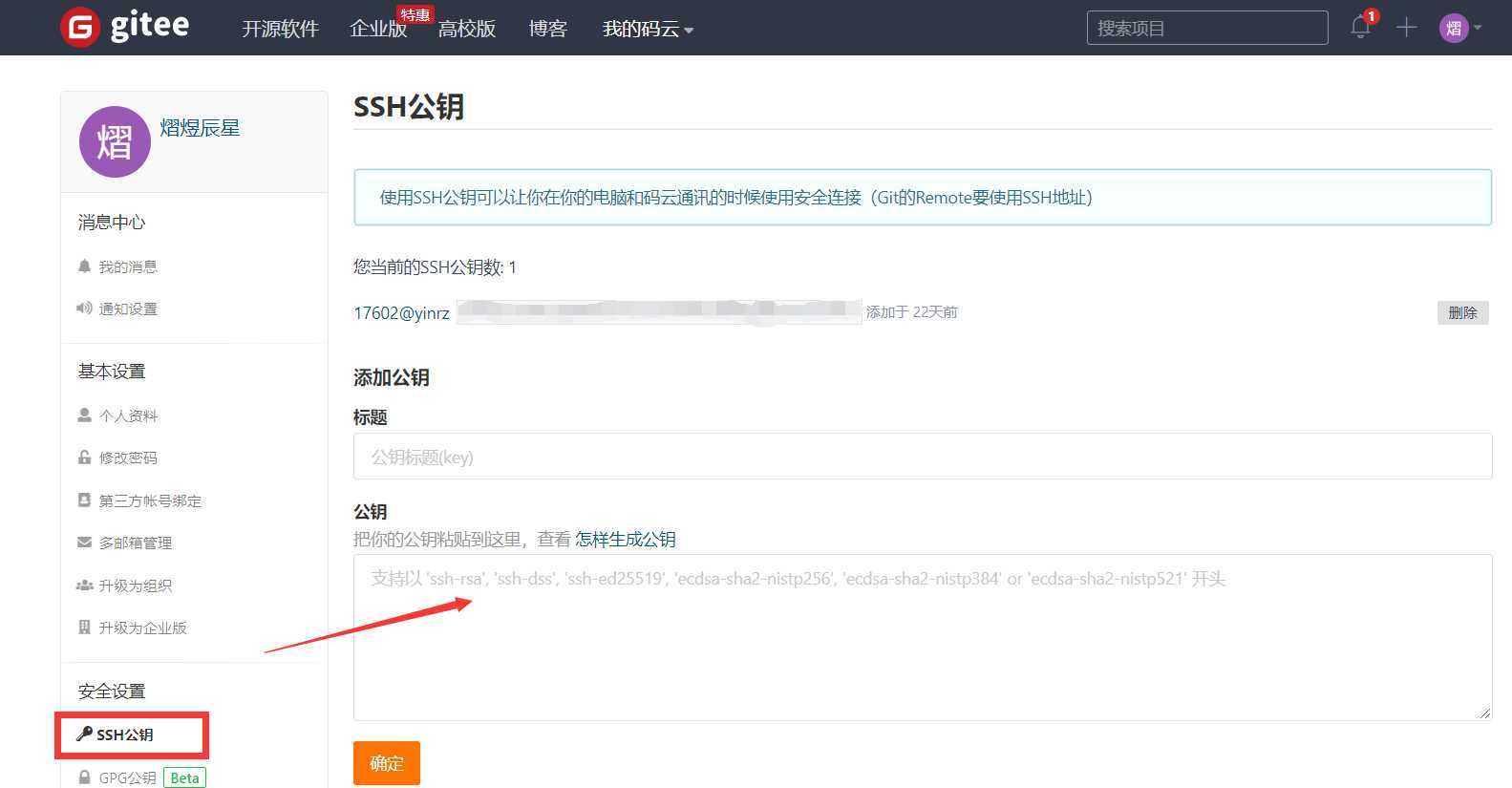Click the textarea resize handle
1512x788 pixels.
tap(1484, 713)
